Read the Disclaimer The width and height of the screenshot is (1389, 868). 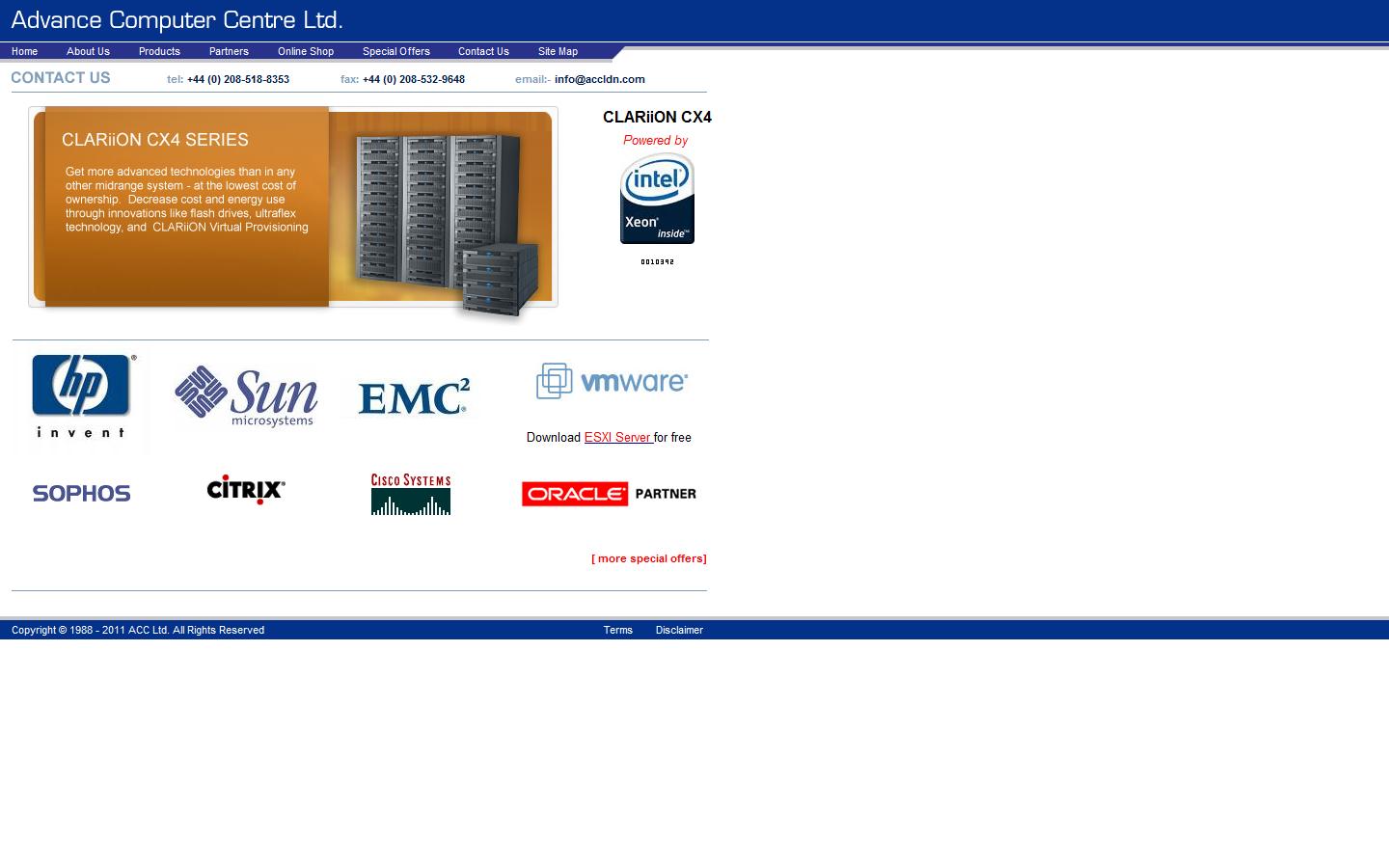pos(679,630)
